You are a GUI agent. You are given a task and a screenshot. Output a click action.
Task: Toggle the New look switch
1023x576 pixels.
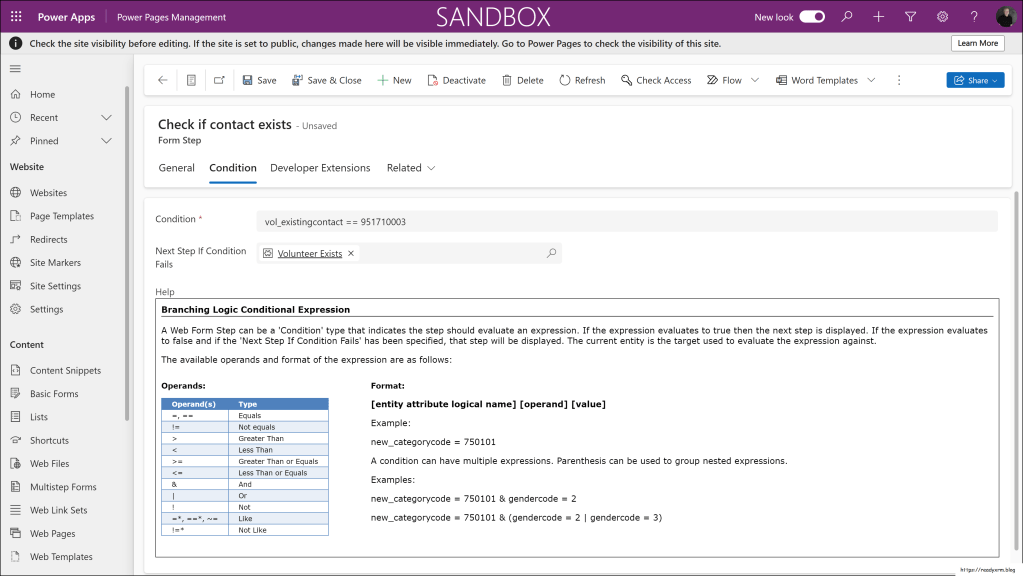[812, 17]
